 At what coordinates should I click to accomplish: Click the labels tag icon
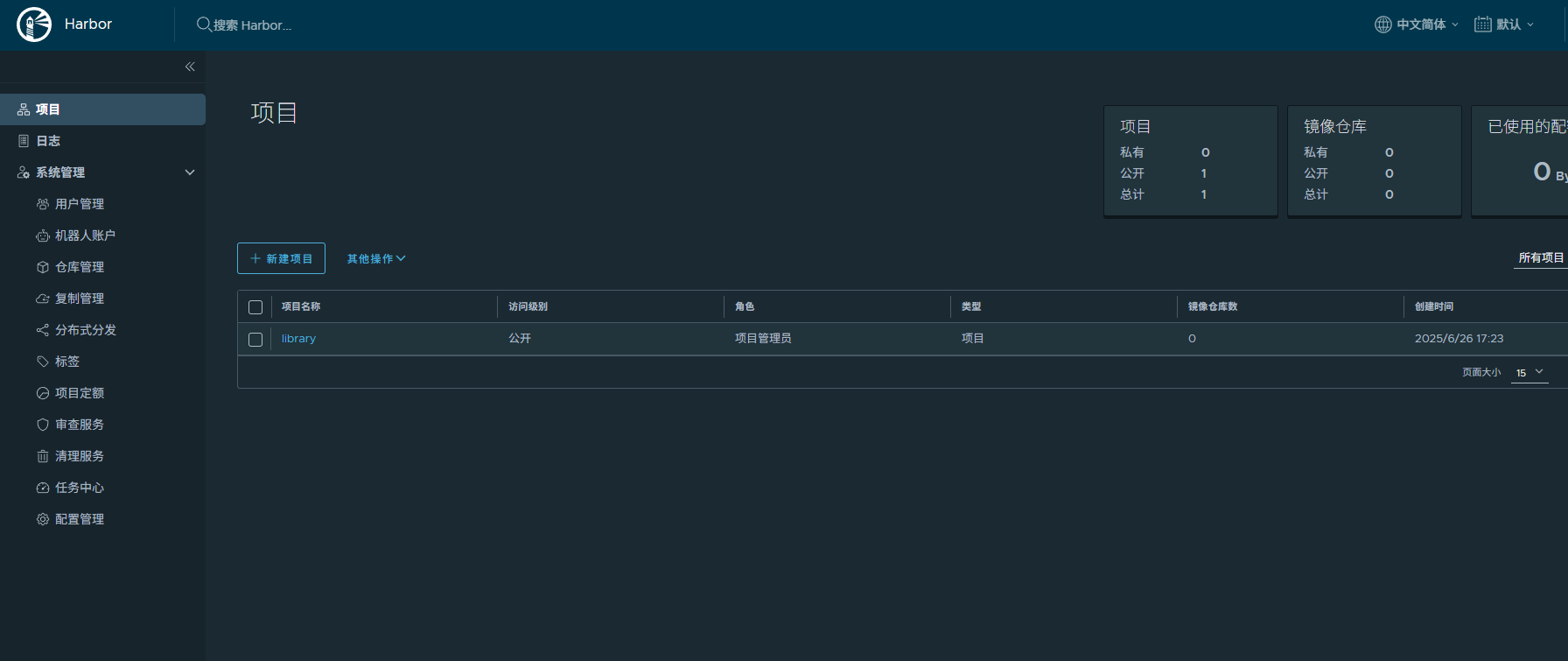coord(42,362)
